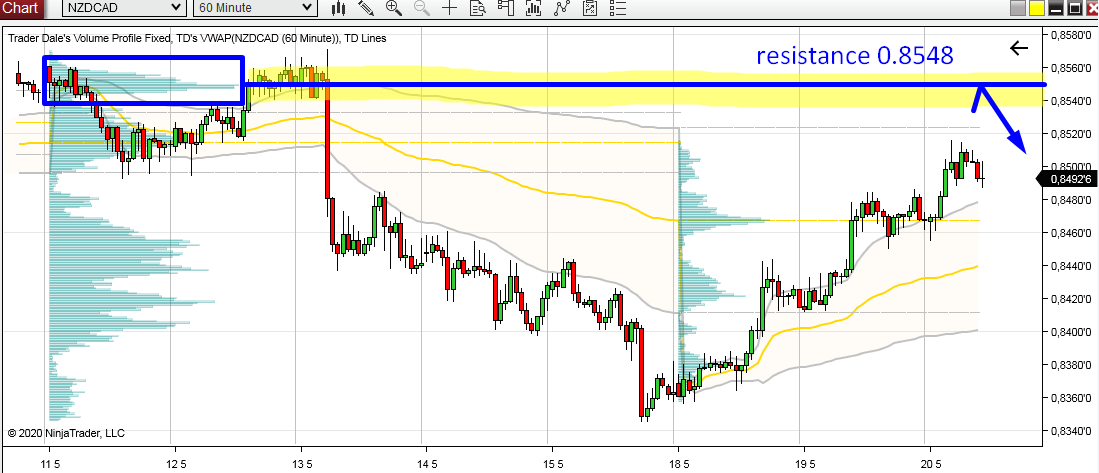Open the Strategies icon
Image resolution: width=1099 pixels, height=473 pixels.
click(590, 8)
